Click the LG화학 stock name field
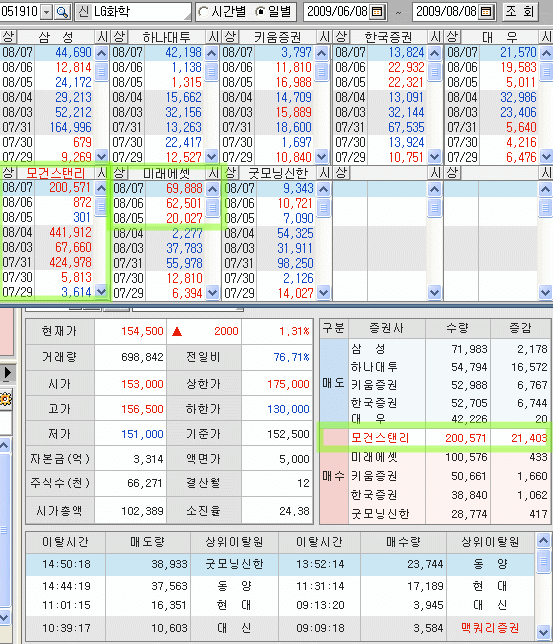The width and height of the screenshot is (553, 644). 140,12
